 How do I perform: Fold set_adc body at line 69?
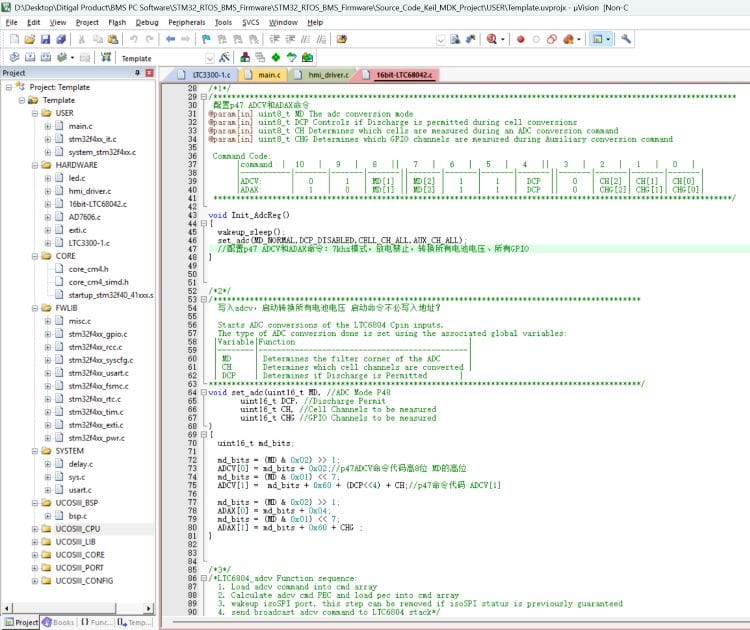coord(204,435)
